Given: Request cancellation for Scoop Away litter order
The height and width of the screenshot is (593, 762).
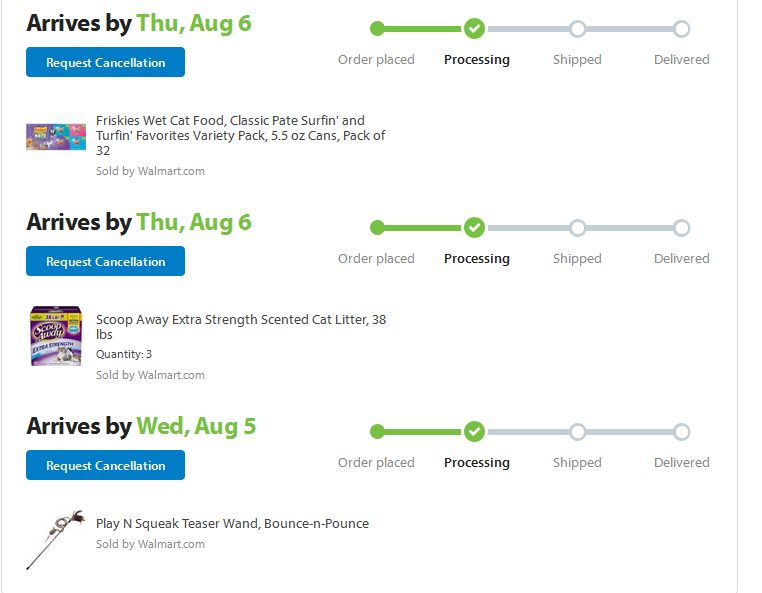Looking at the screenshot, I should [105, 261].
